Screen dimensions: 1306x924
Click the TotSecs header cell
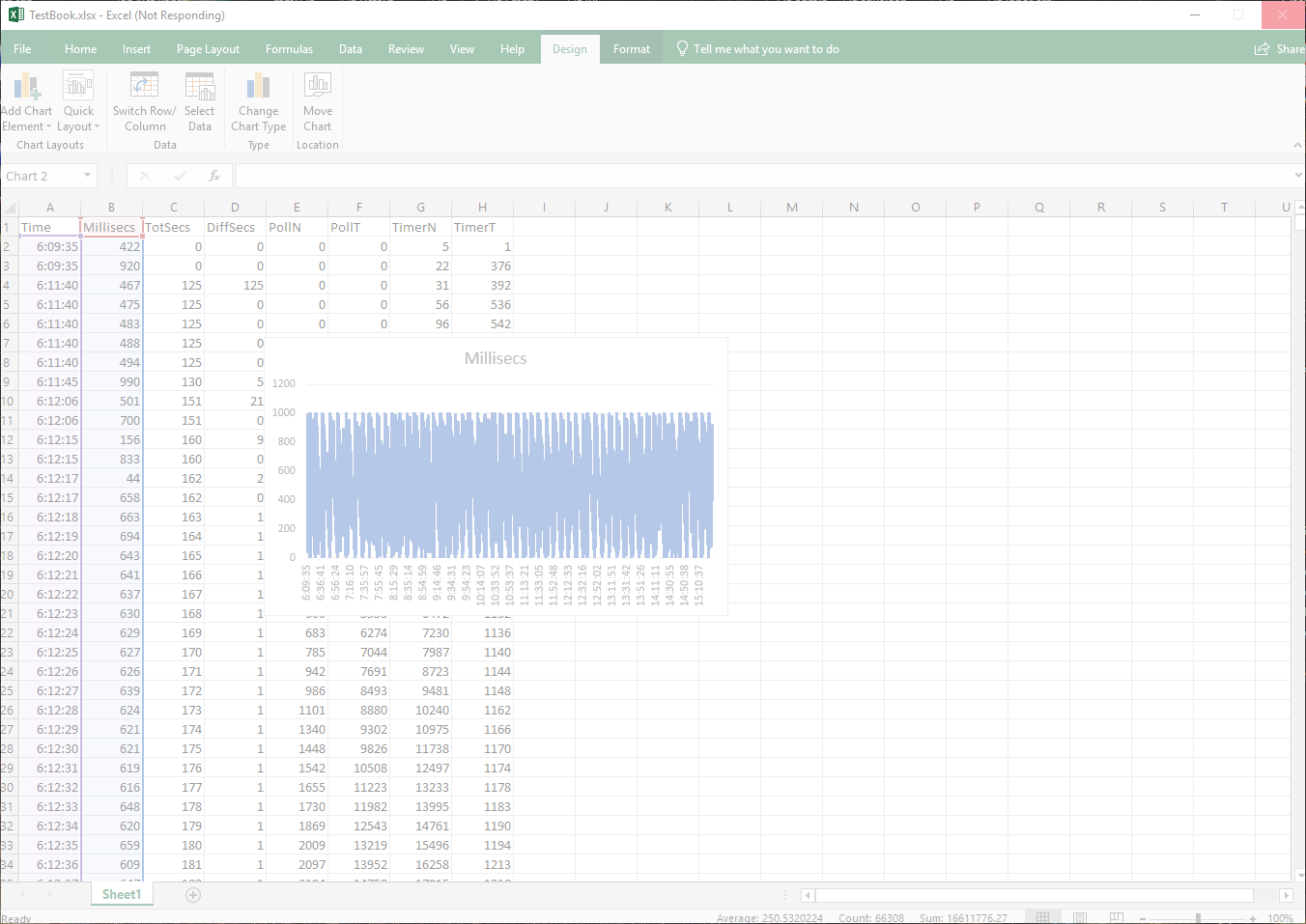(174, 227)
